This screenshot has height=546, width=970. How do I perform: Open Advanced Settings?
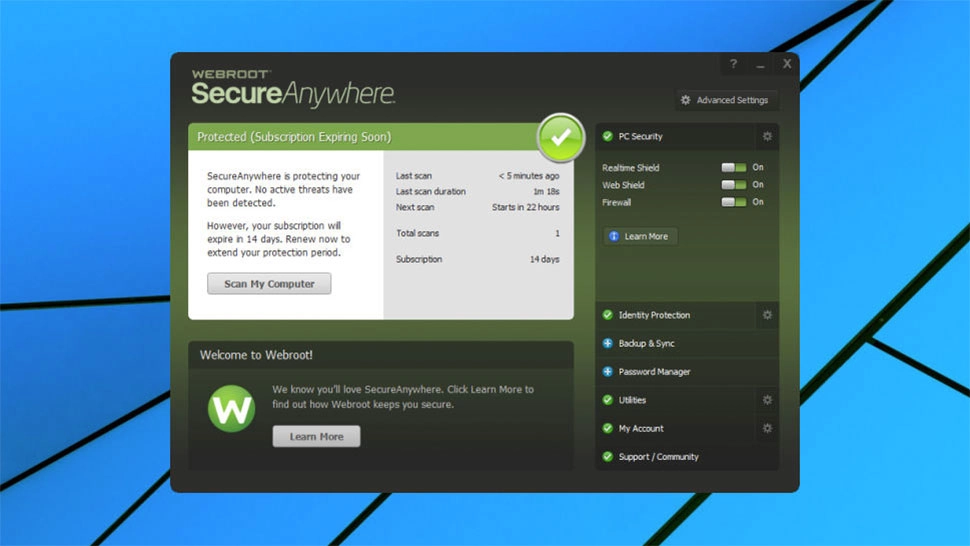click(x=726, y=100)
